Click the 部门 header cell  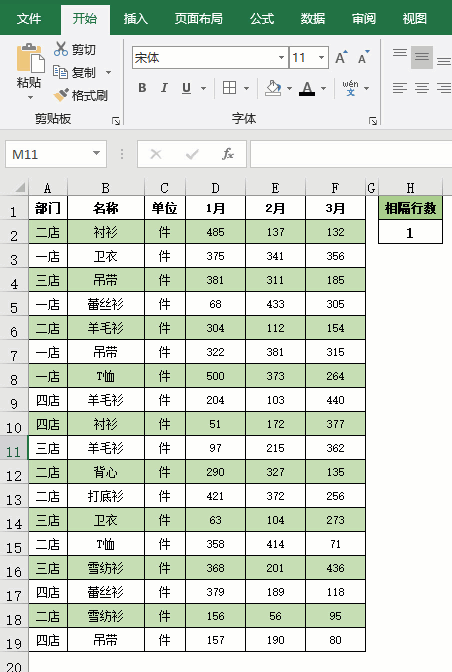coord(48,208)
